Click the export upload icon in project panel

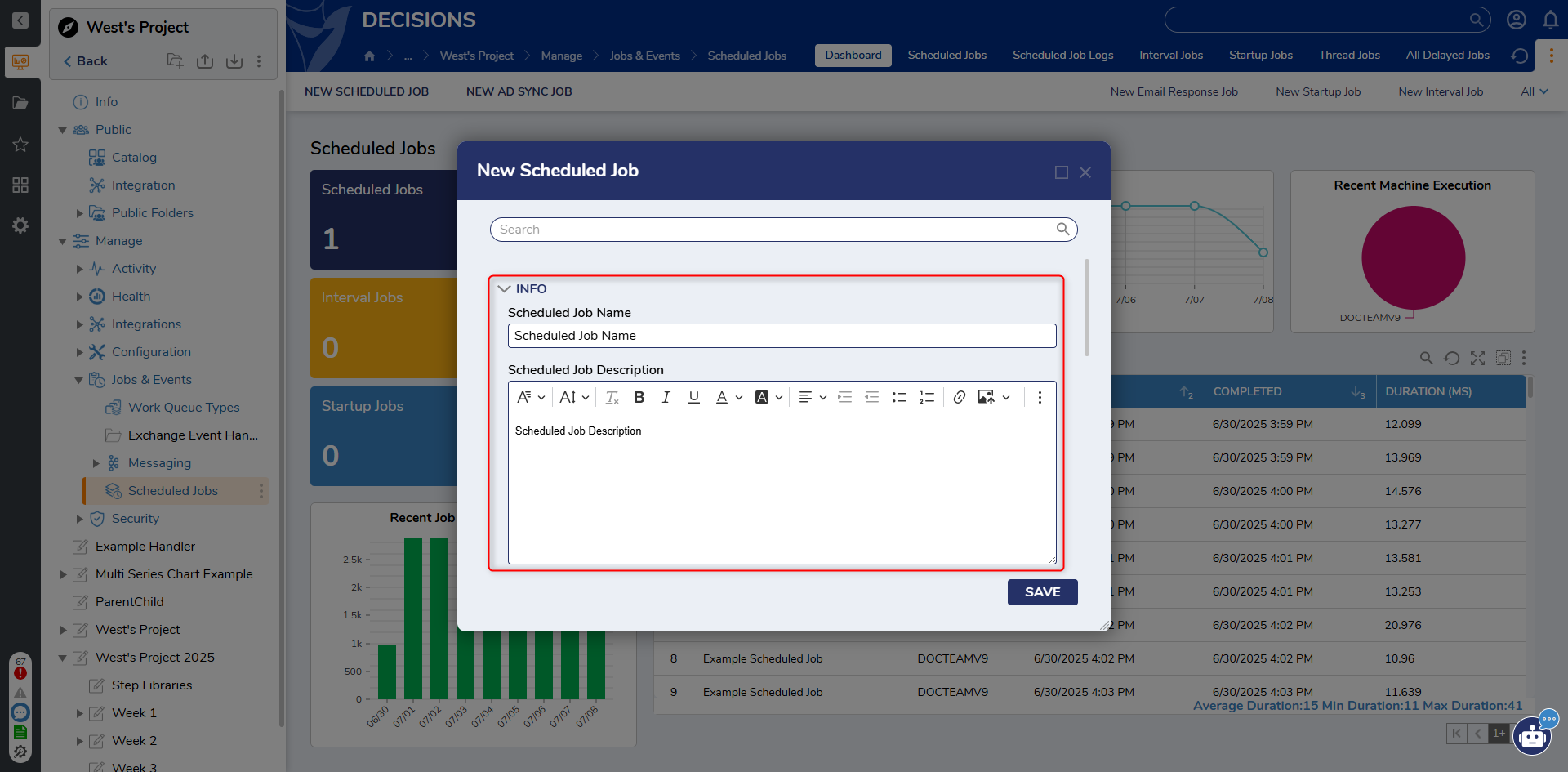(205, 61)
